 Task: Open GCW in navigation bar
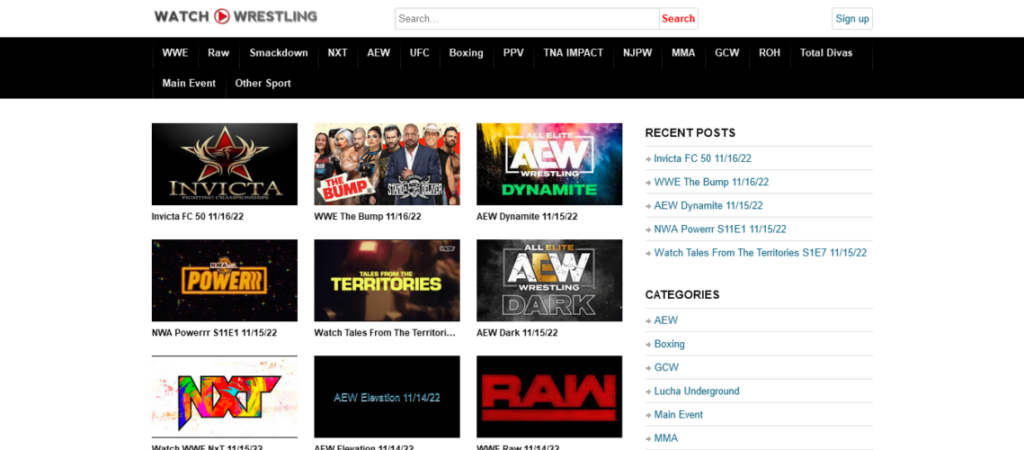[728, 53]
